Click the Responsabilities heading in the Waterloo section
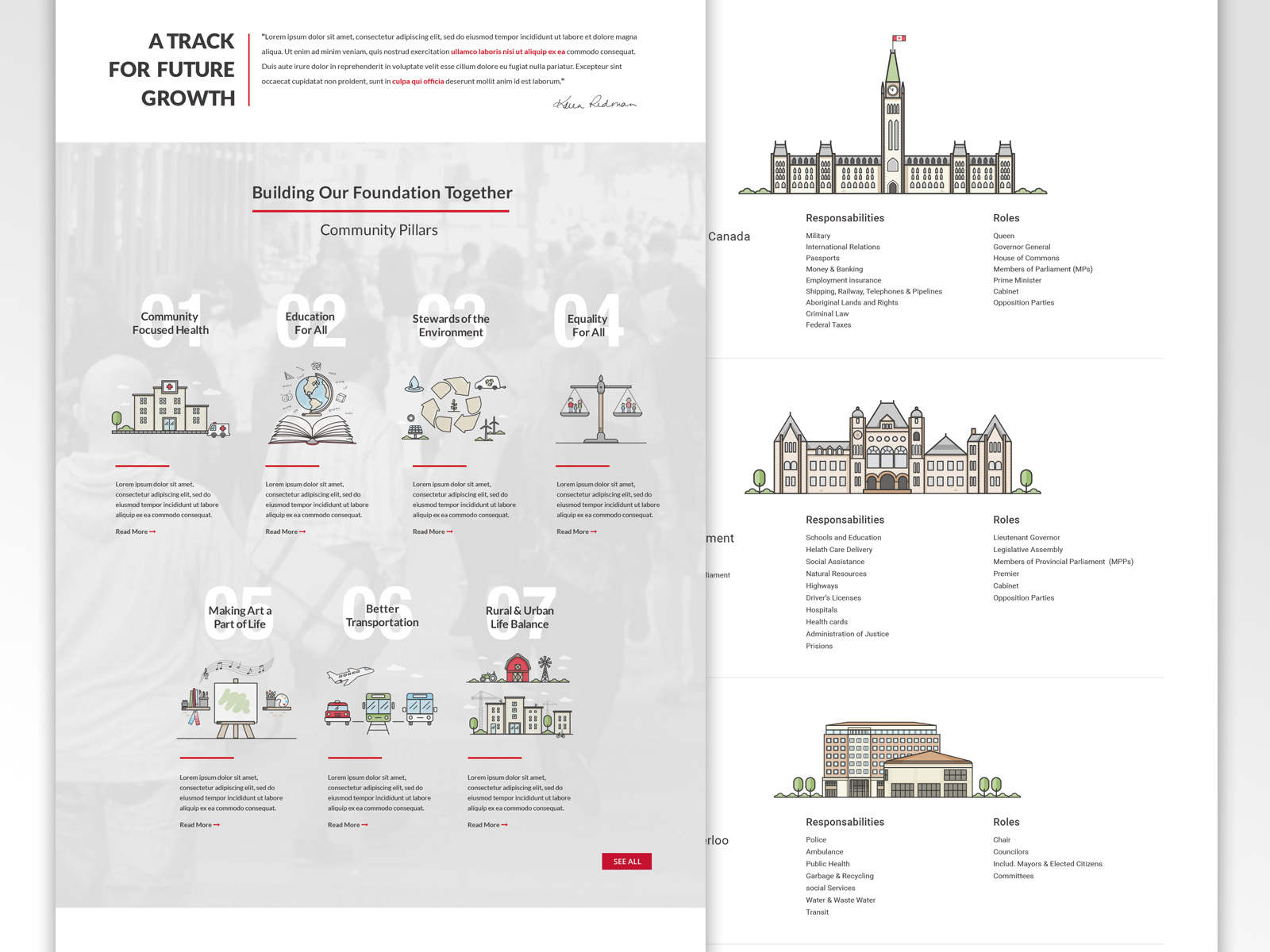The width and height of the screenshot is (1270, 952). coord(845,822)
